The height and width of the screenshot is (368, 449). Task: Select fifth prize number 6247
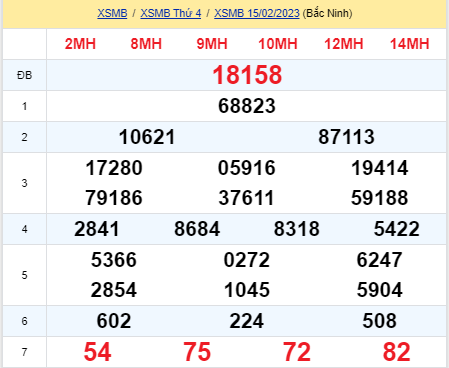(379, 260)
